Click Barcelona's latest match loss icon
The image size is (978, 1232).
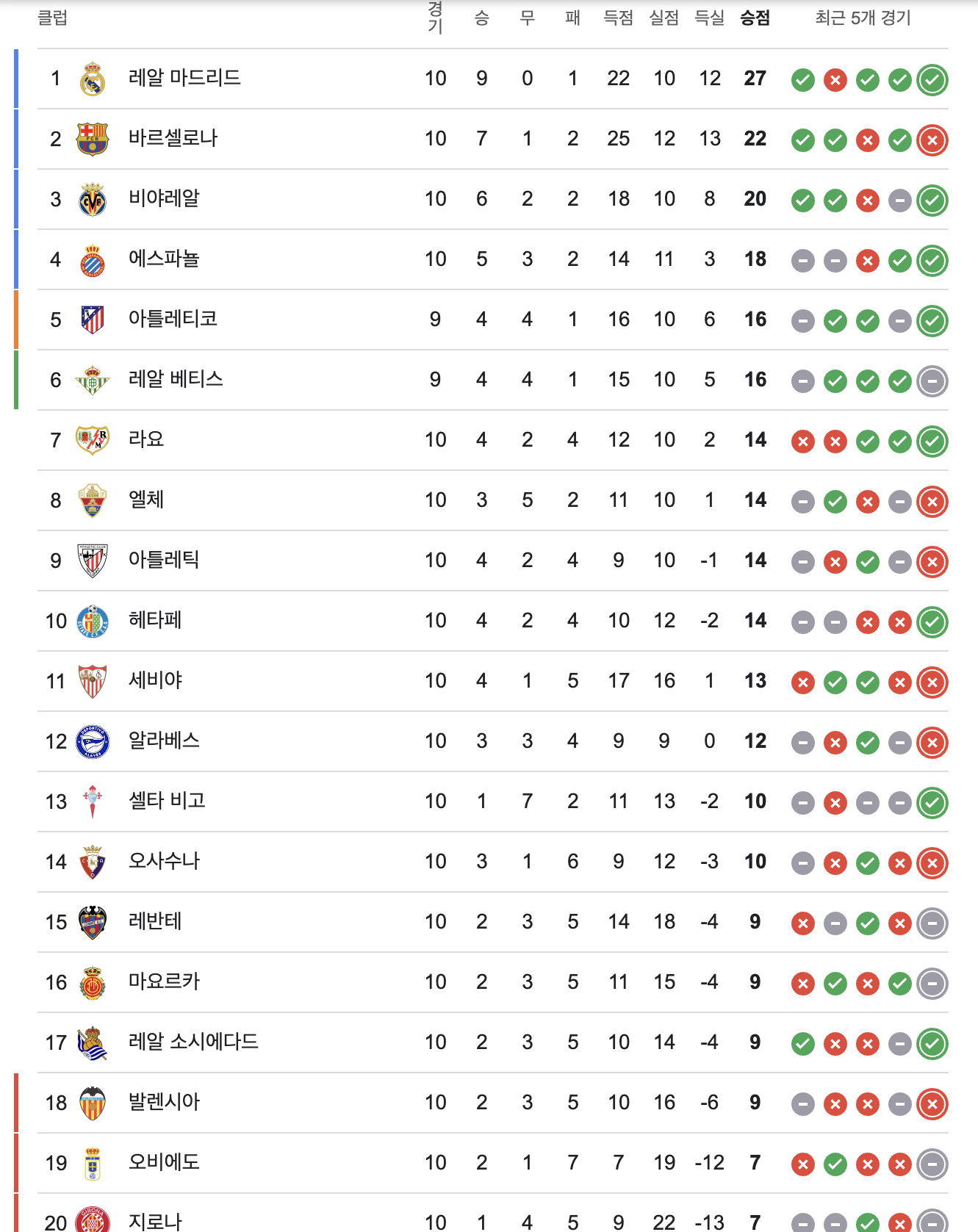coord(932,140)
